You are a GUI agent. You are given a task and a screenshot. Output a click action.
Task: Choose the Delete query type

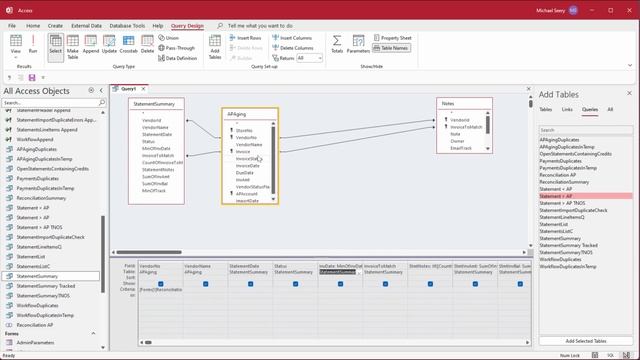147,44
